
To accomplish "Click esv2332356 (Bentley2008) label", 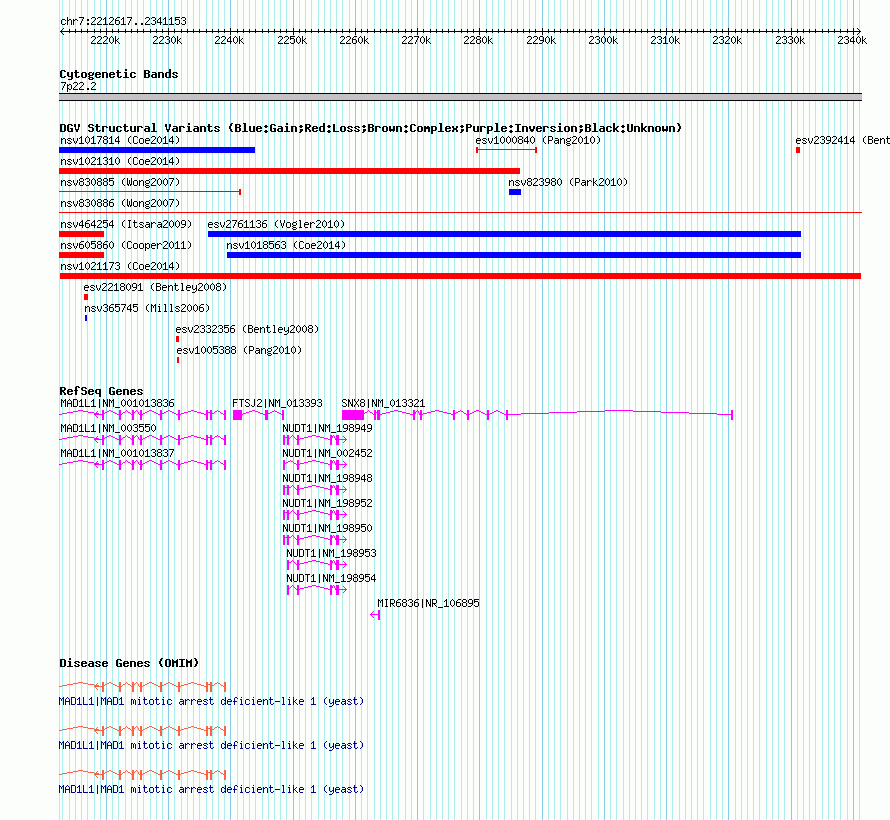I will (247, 329).
